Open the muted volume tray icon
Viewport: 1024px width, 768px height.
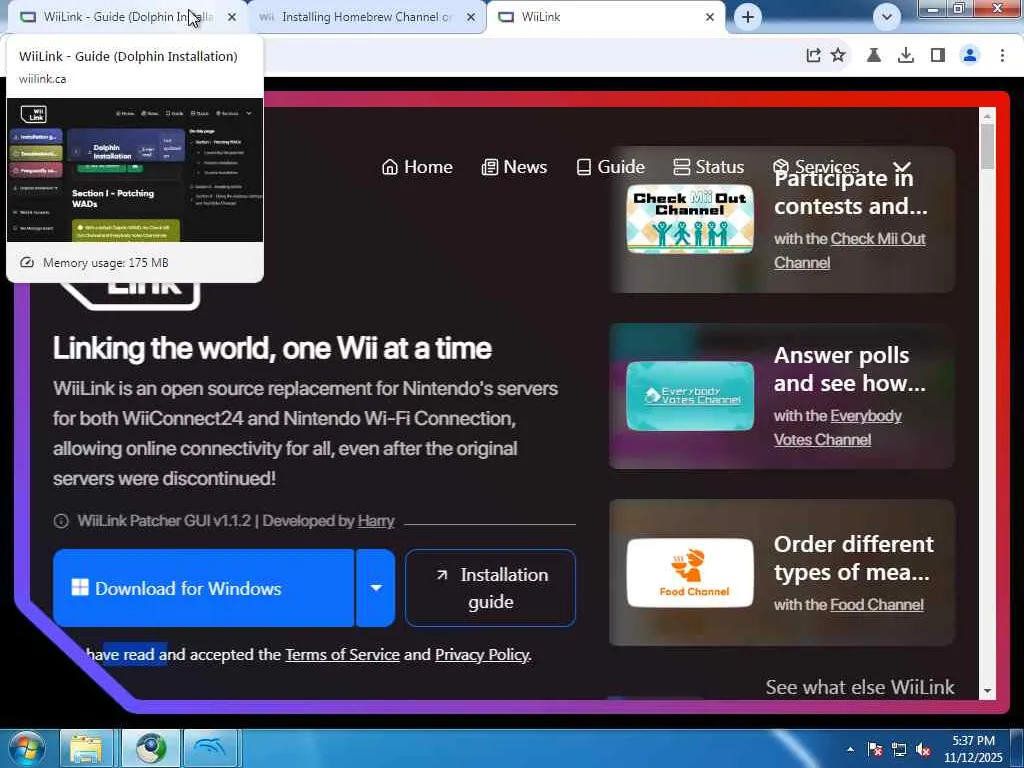click(x=923, y=750)
